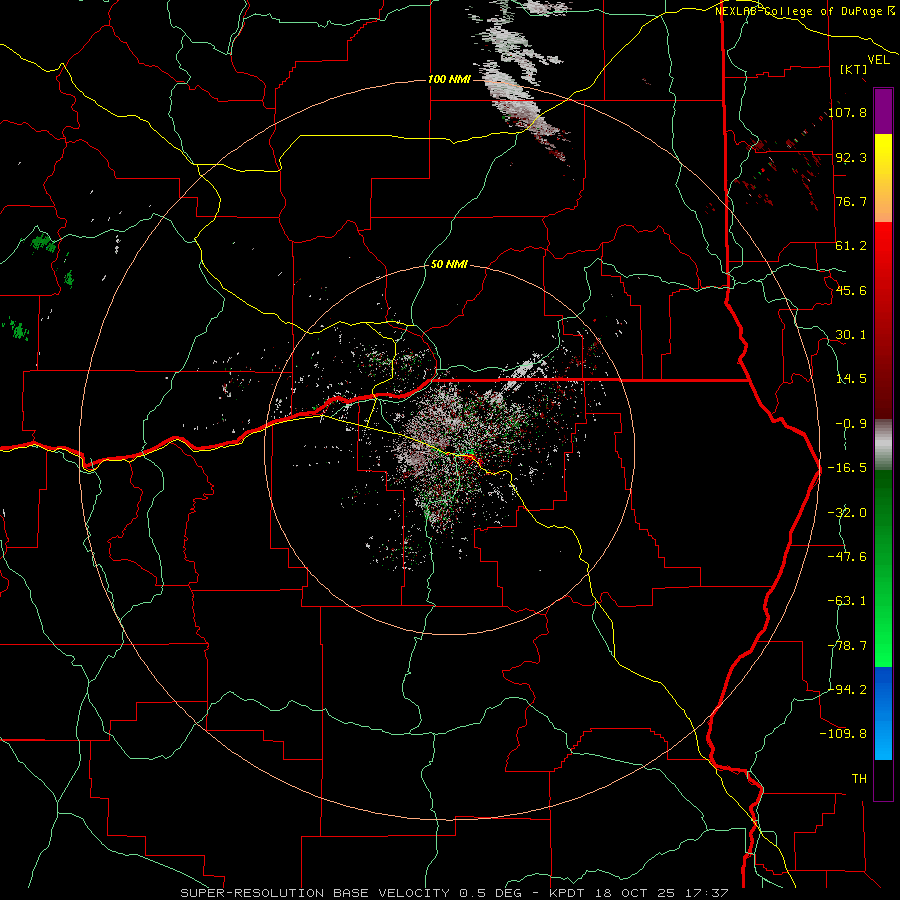
Task: Click the -94.2 velocity scale value
Action: [x=847, y=689]
